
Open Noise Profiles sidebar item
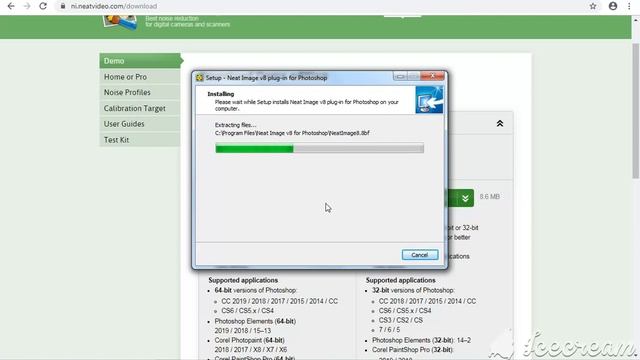click(x=140, y=92)
